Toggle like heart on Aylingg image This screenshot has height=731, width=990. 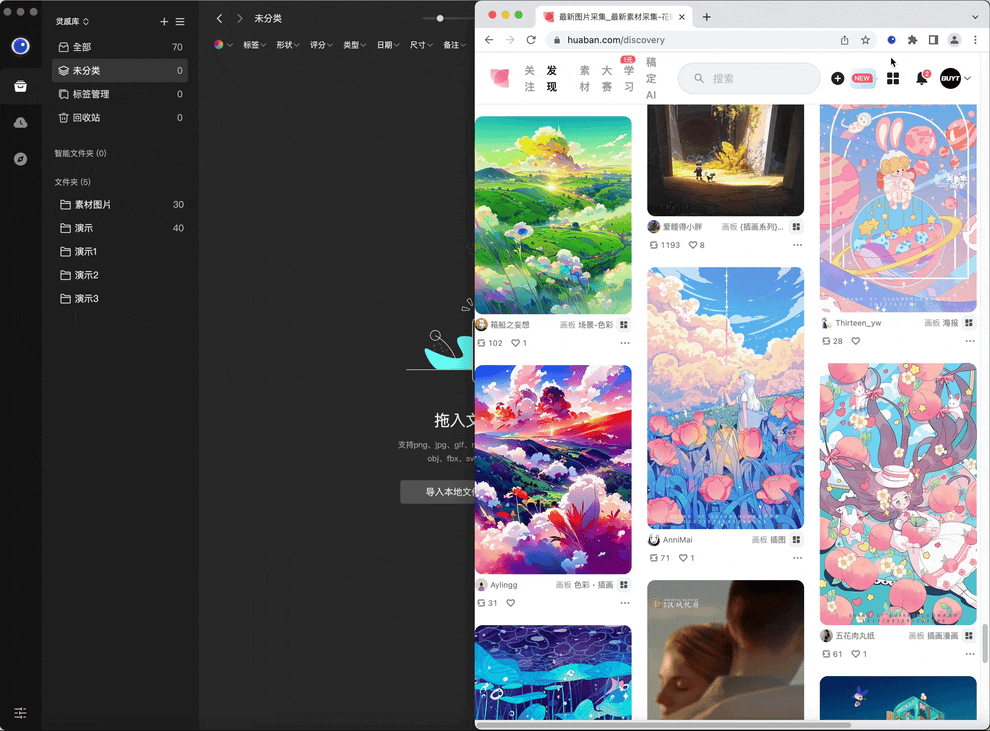511,603
